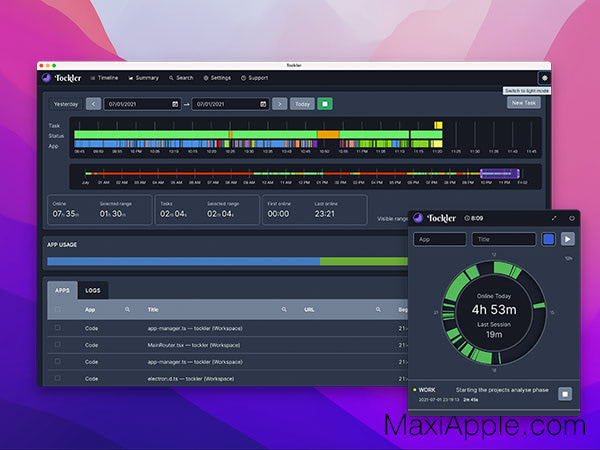The width and height of the screenshot is (600, 450).
Task: Select the purple range brush on overview
Action: [500, 174]
